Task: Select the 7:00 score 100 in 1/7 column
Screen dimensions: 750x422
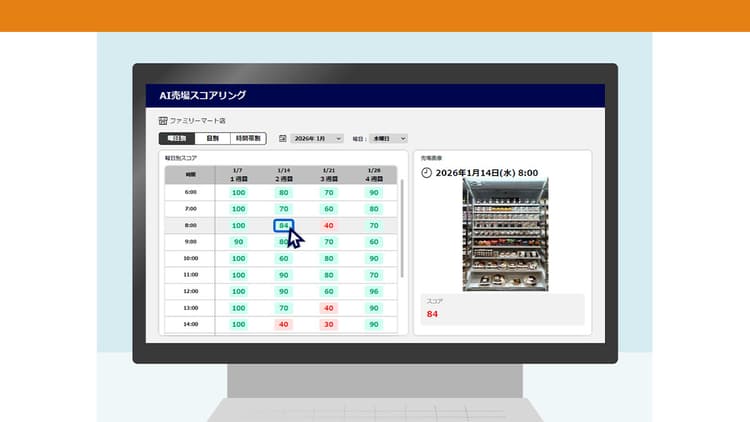Action: pos(238,209)
